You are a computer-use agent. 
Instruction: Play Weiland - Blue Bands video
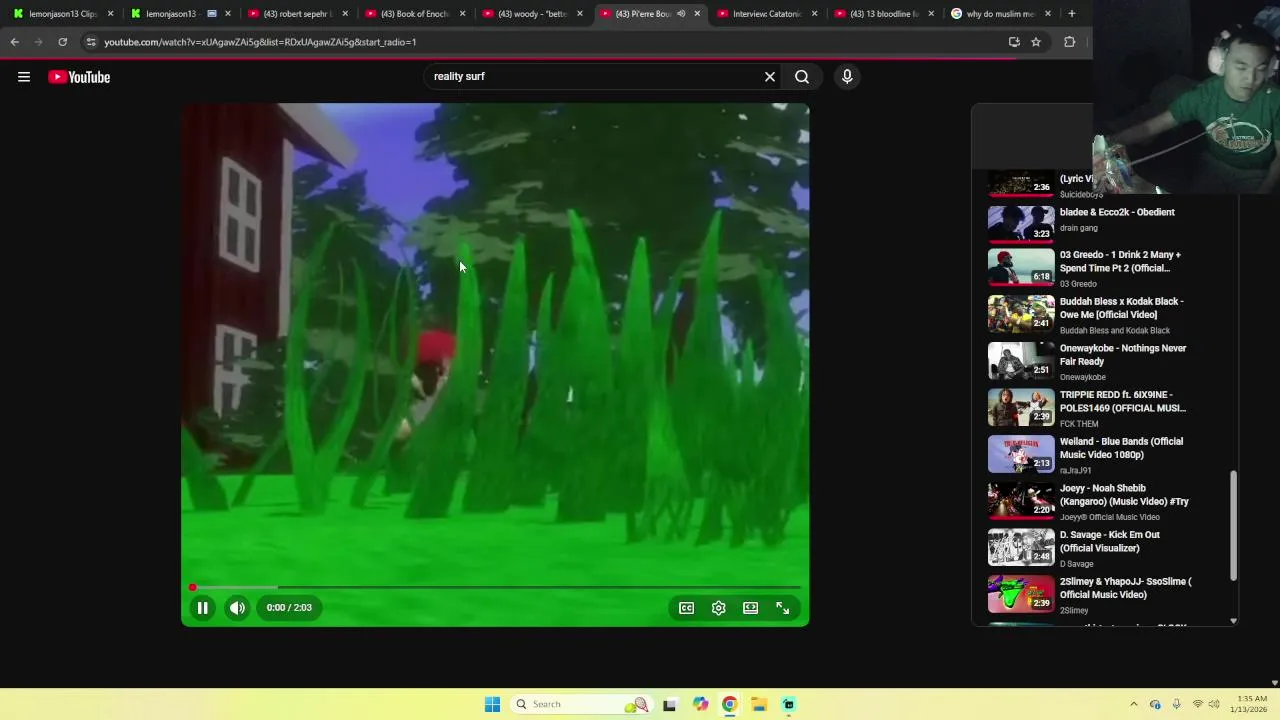pos(1121,448)
